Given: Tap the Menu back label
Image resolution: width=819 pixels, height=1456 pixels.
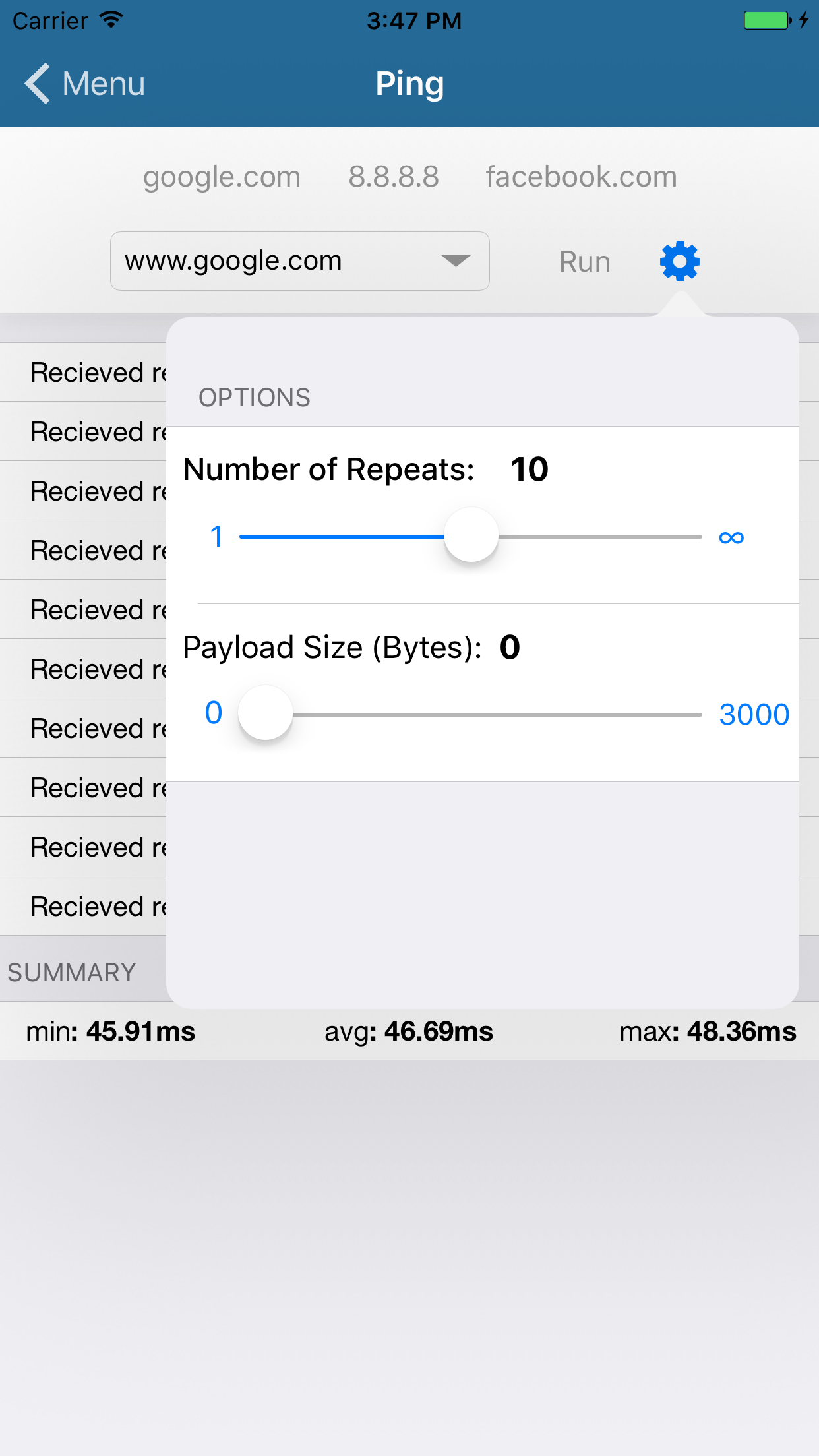Looking at the screenshot, I should pyautogui.click(x=104, y=84).
